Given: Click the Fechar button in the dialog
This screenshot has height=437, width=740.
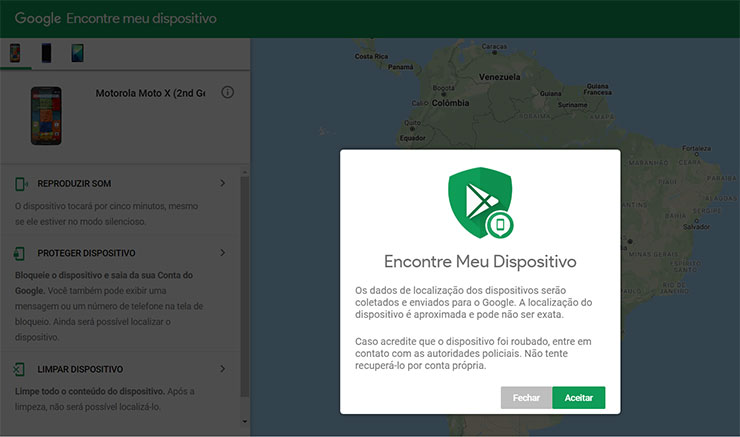Looking at the screenshot, I should 526,397.
